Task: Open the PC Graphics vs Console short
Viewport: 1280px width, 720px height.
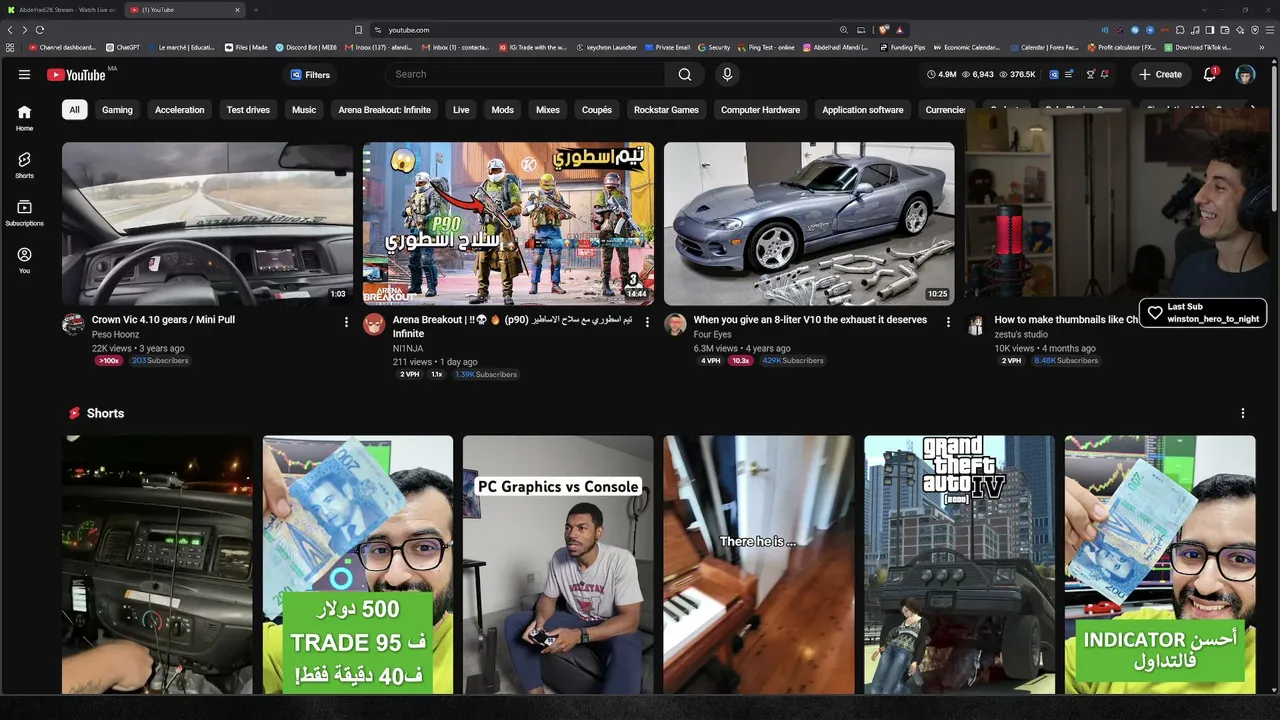Action: pyautogui.click(x=558, y=565)
